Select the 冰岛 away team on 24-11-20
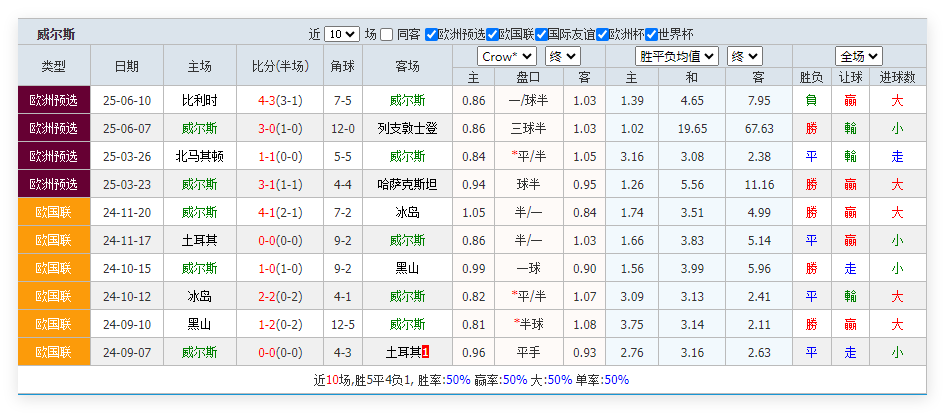The width and height of the screenshot is (946, 413). [x=407, y=212]
